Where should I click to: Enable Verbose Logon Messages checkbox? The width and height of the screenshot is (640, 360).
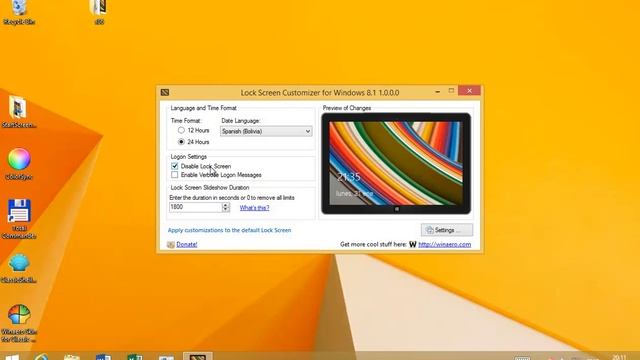point(175,175)
